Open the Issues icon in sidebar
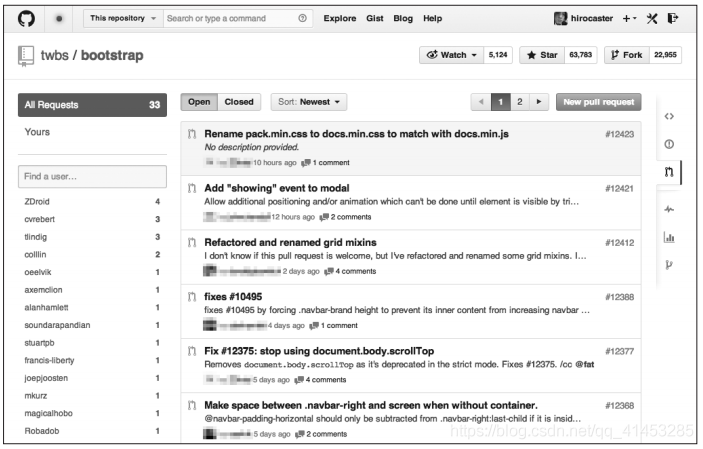Screen dimensions: 703x449 pyautogui.click(x=669, y=144)
